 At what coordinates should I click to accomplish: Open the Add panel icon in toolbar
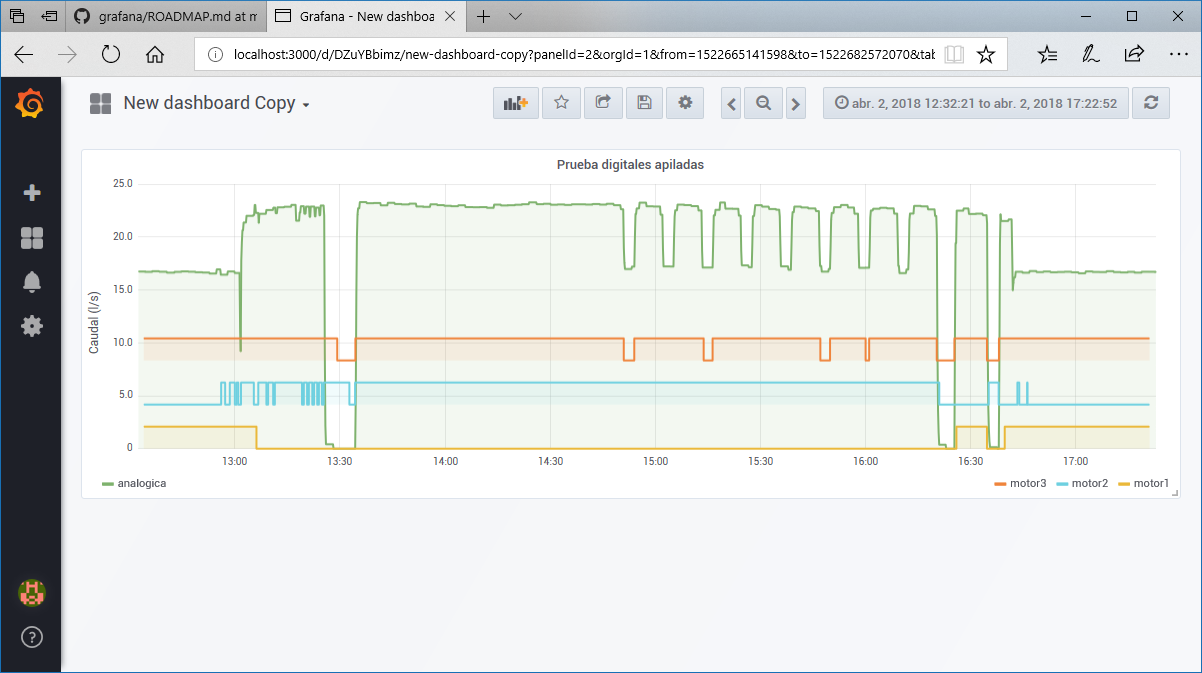515,102
